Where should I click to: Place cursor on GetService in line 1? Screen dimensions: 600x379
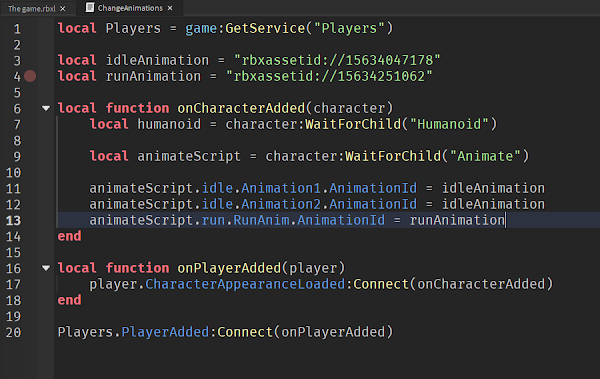[265, 28]
